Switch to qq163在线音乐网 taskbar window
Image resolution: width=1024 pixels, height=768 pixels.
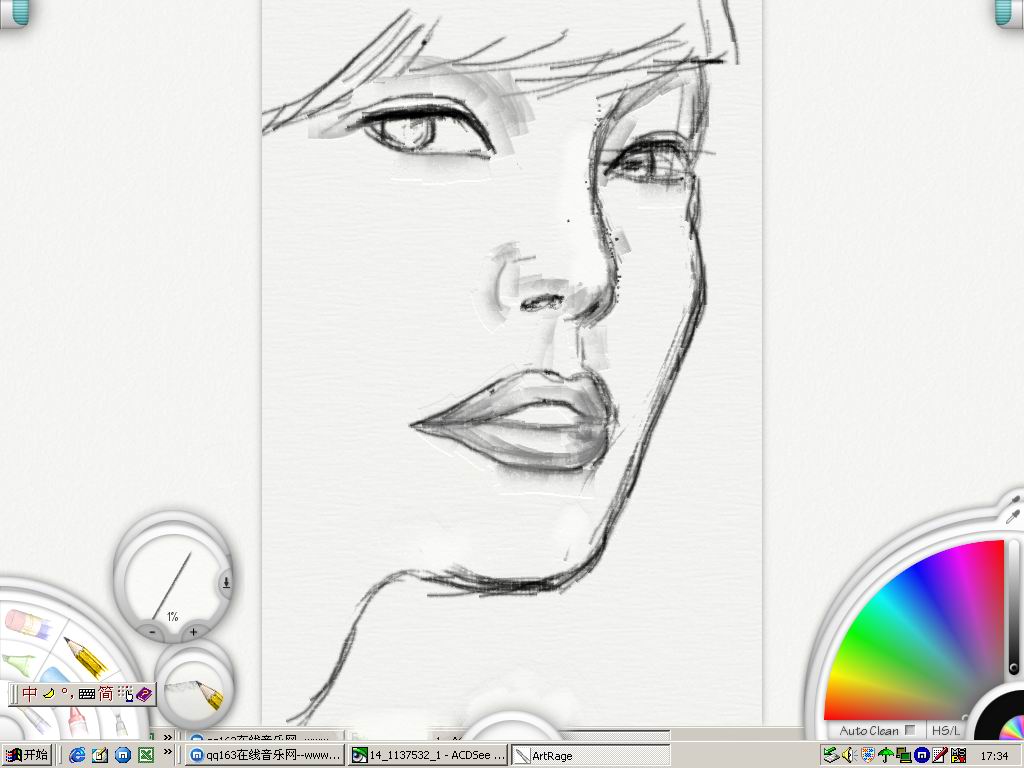pos(264,756)
